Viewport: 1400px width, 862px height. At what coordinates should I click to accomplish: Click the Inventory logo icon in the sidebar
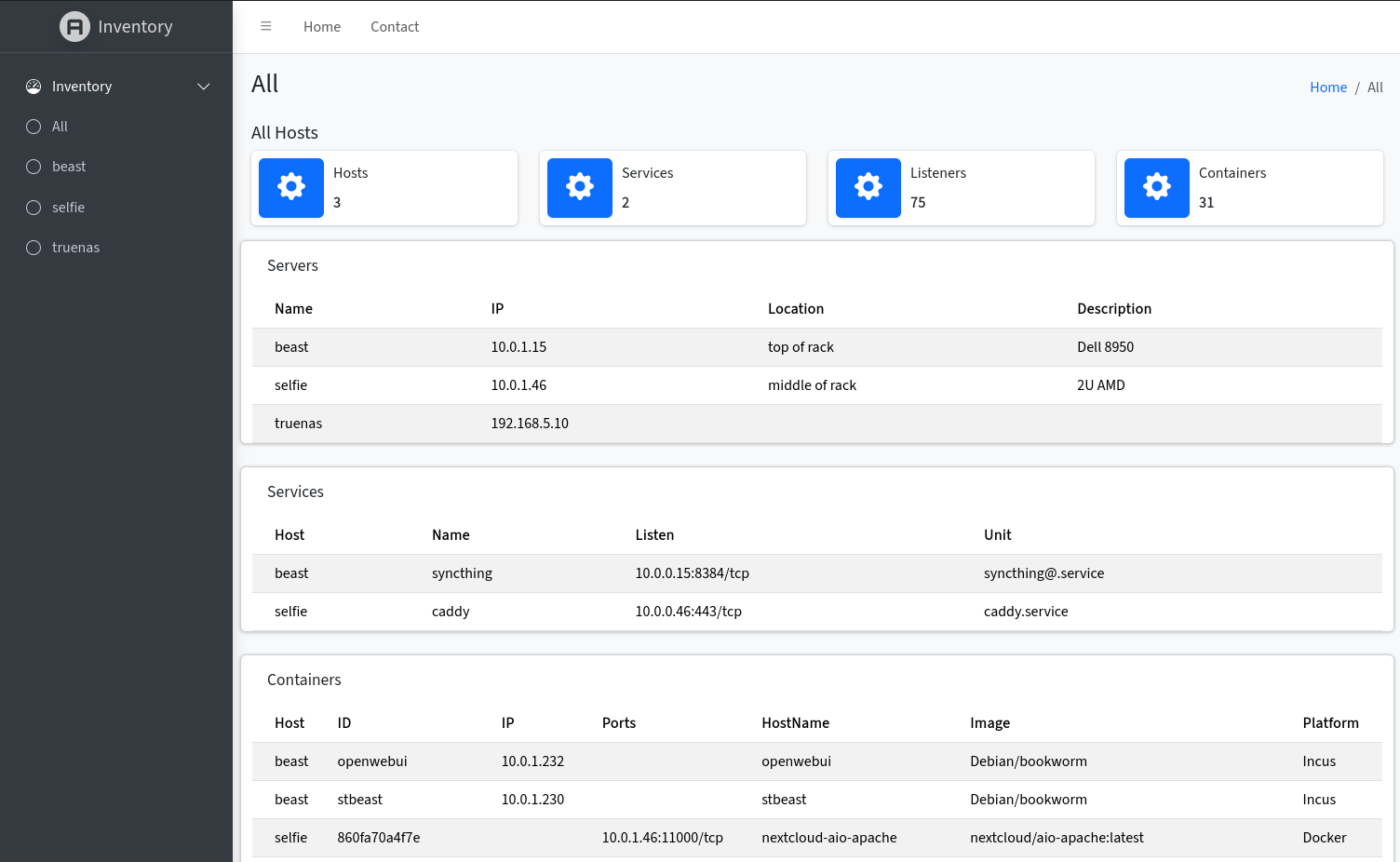click(74, 26)
